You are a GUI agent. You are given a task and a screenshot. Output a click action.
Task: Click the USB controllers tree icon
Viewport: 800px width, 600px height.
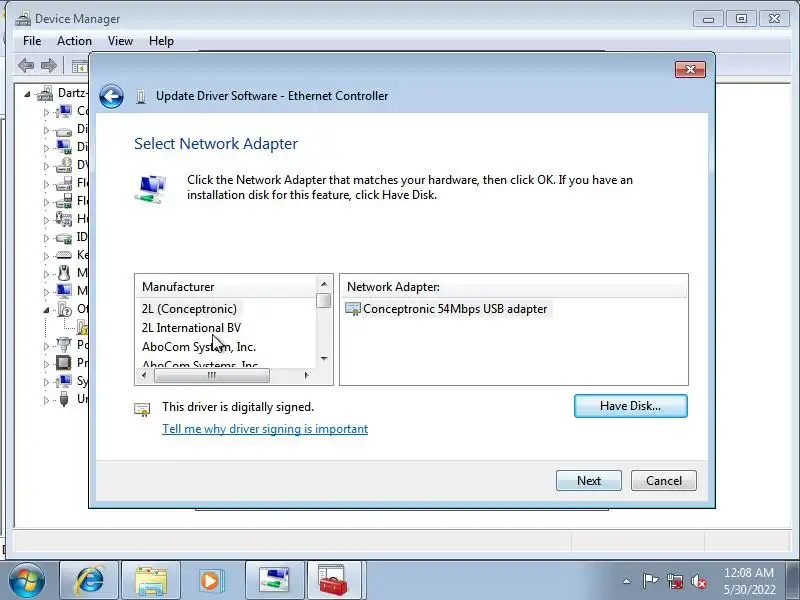click(64, 398)
